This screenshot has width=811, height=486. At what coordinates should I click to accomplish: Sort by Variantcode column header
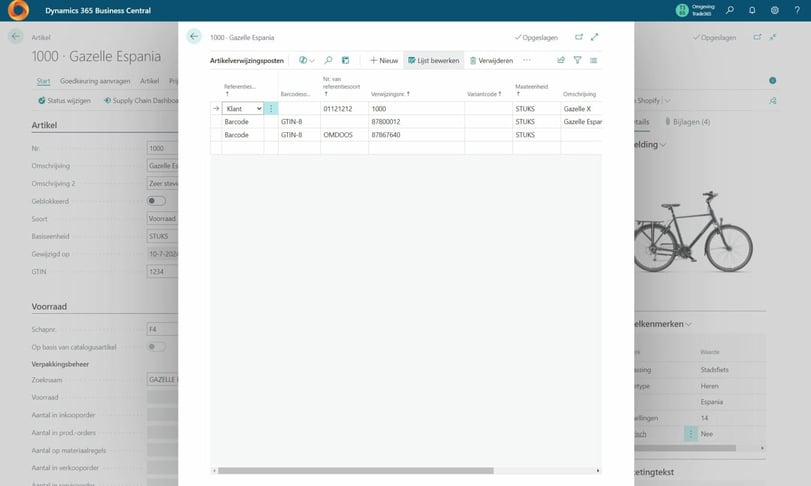[484, 94]
